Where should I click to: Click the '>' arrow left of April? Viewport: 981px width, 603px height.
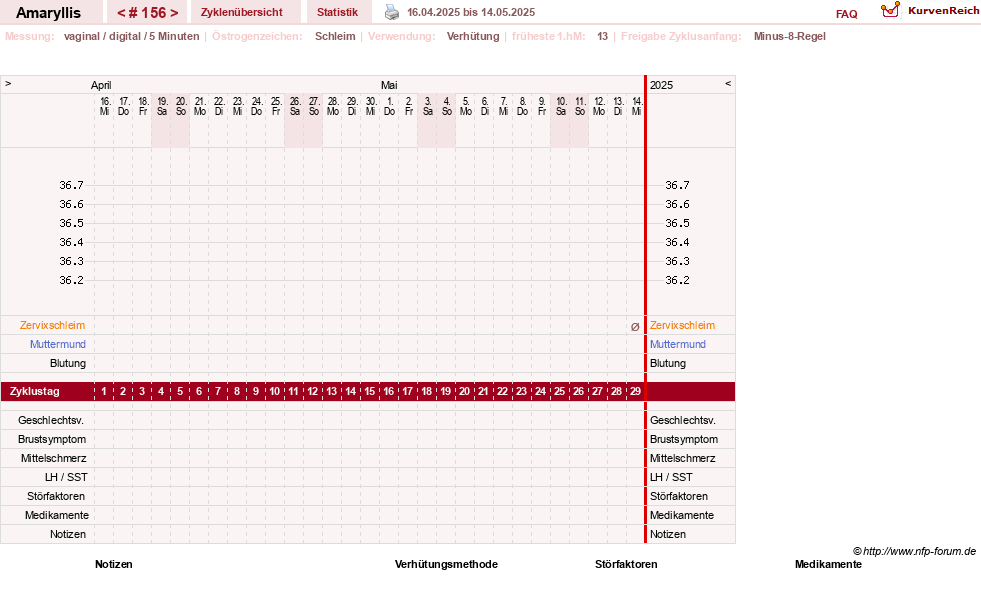point(8,83)
